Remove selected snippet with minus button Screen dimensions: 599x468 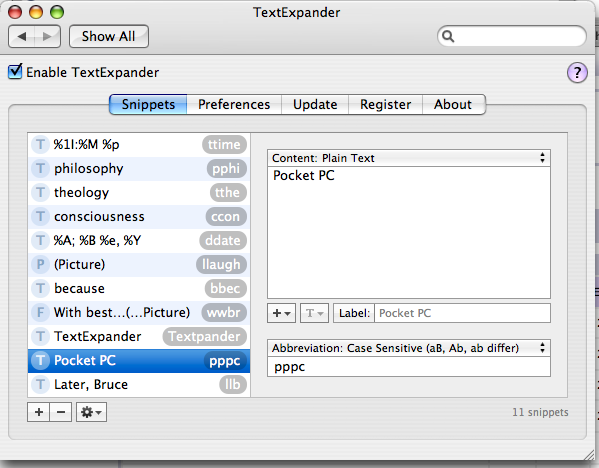(x=61, y=412)
